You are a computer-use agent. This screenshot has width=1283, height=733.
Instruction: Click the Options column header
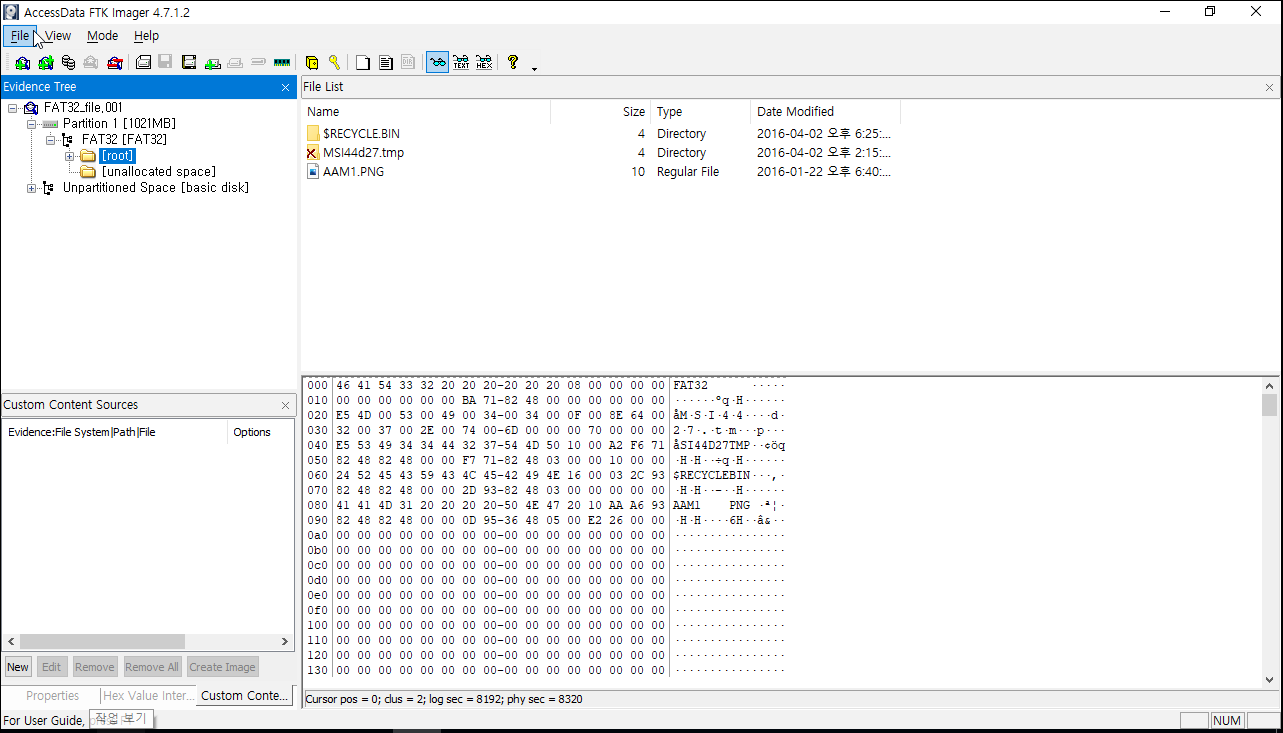[x=260, y=432]
